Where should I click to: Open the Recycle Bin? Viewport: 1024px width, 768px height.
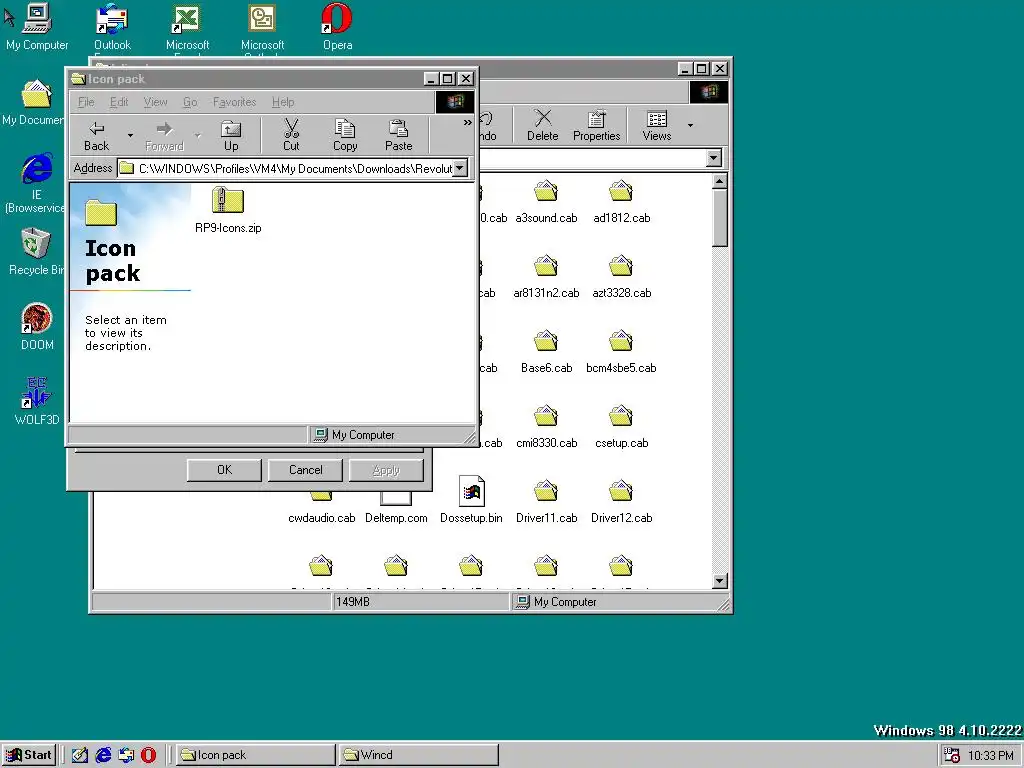[x=35, y=251]
